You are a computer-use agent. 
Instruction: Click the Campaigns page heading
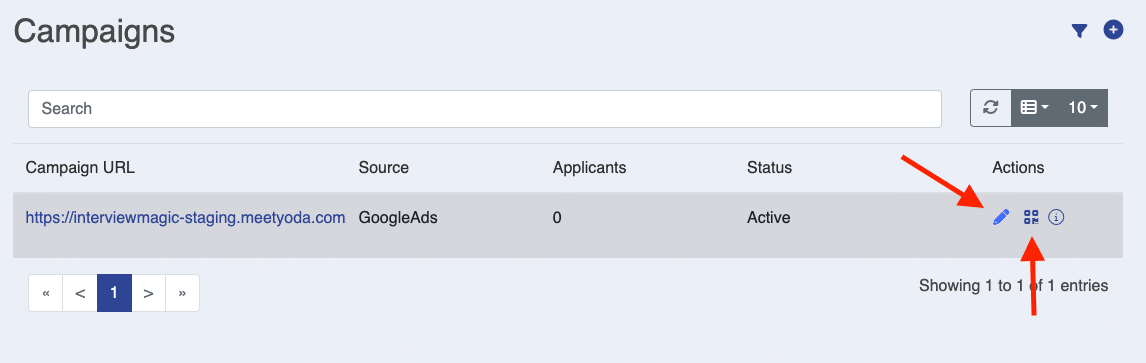[x=94, y=31]
